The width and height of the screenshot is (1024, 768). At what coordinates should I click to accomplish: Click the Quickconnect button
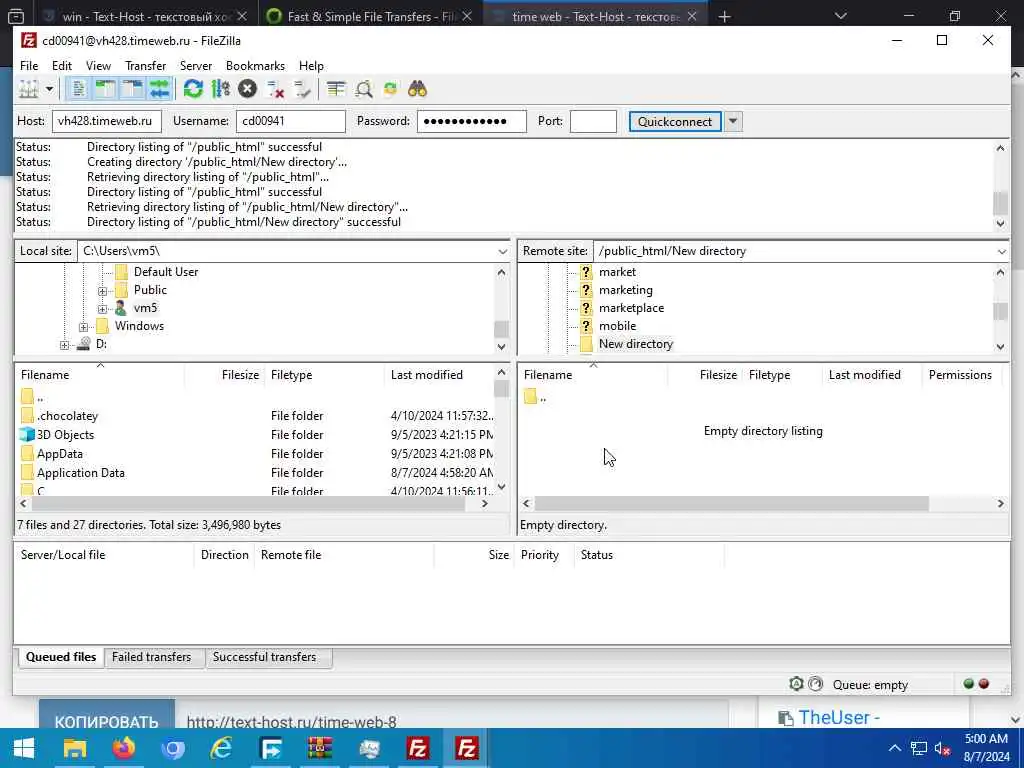[675, 121]
